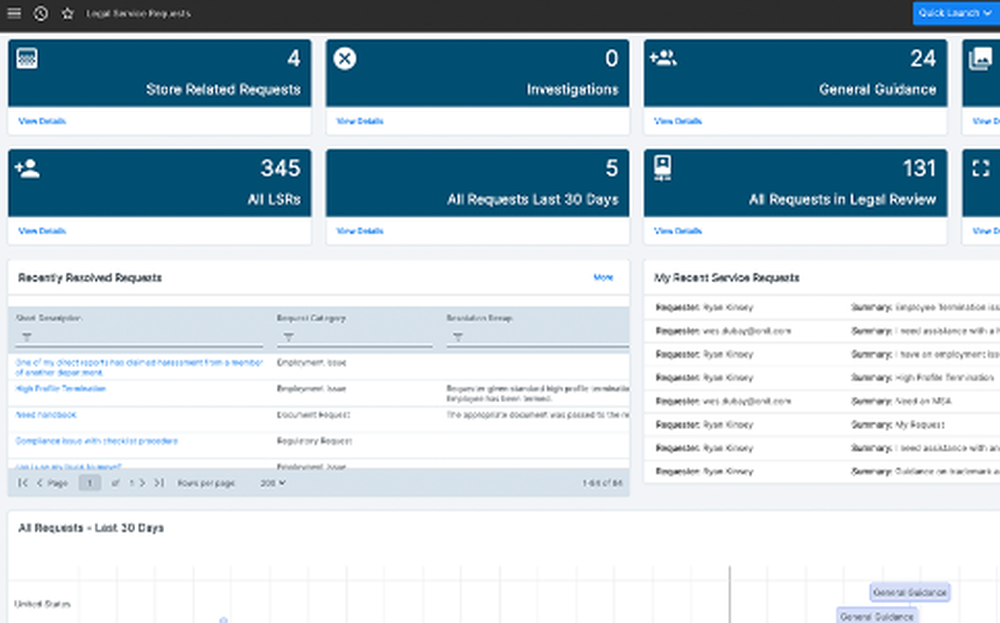This screenshot has width=1000, height=623.
Task: Open the hamburger navigation menu
Action: pyautogui.click(x=13, y=13)
